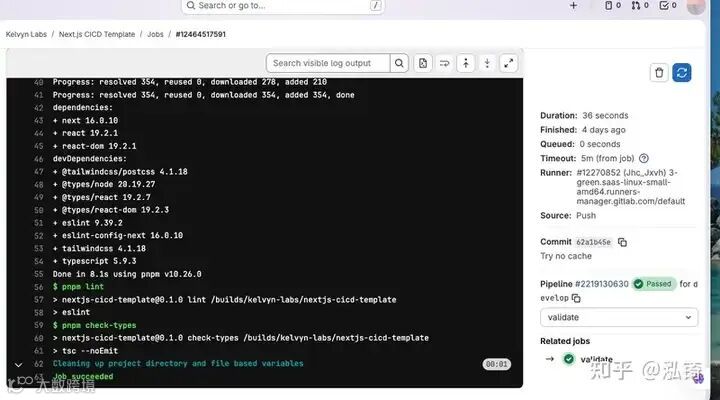Click the Search or go to field
The image size is (720, 400).
click(x=283, y=6)
